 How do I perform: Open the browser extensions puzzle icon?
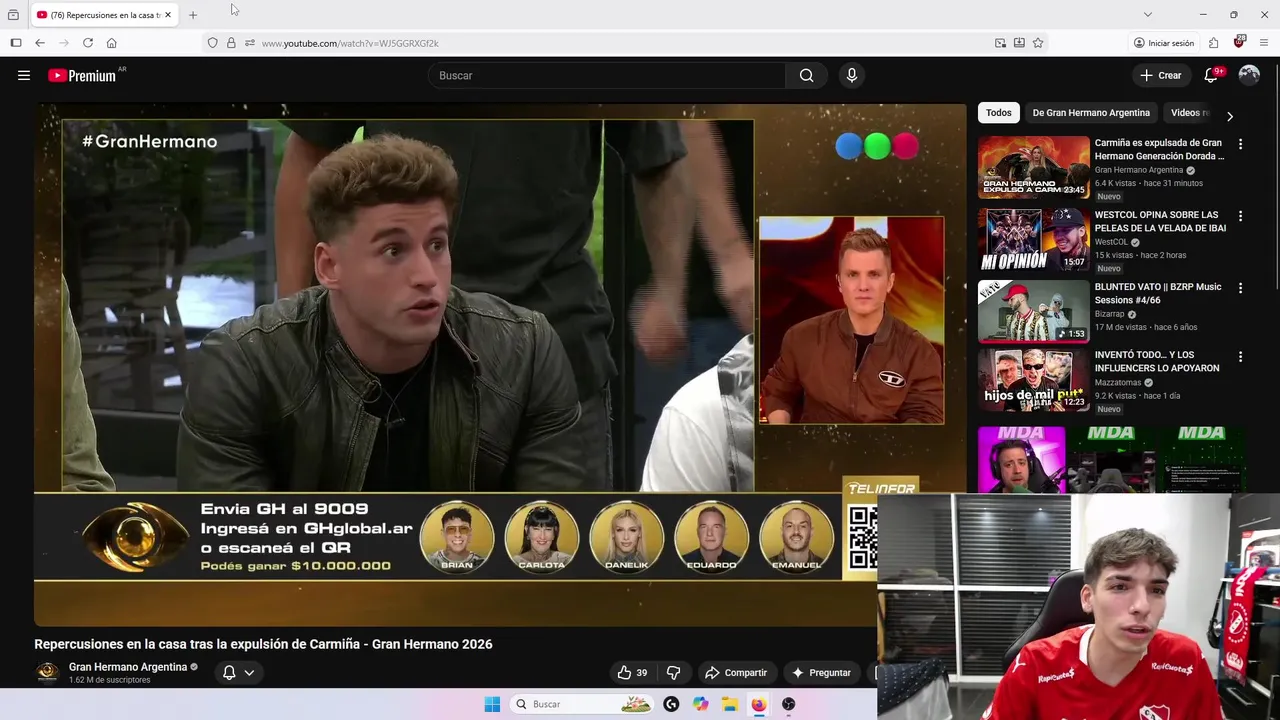tap(1213, 43)
